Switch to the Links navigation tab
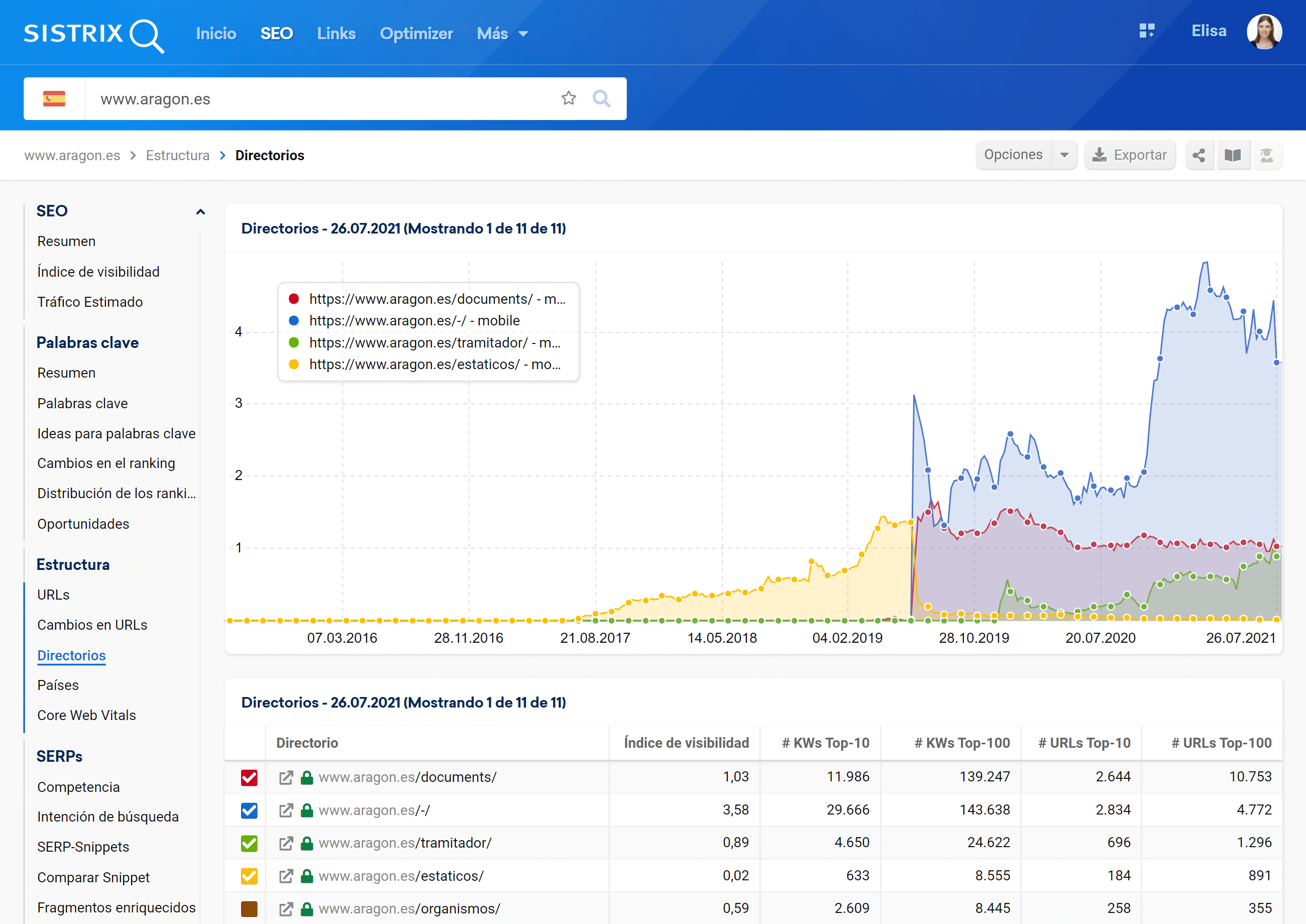1306x924 pixels. tap(336, 34)
